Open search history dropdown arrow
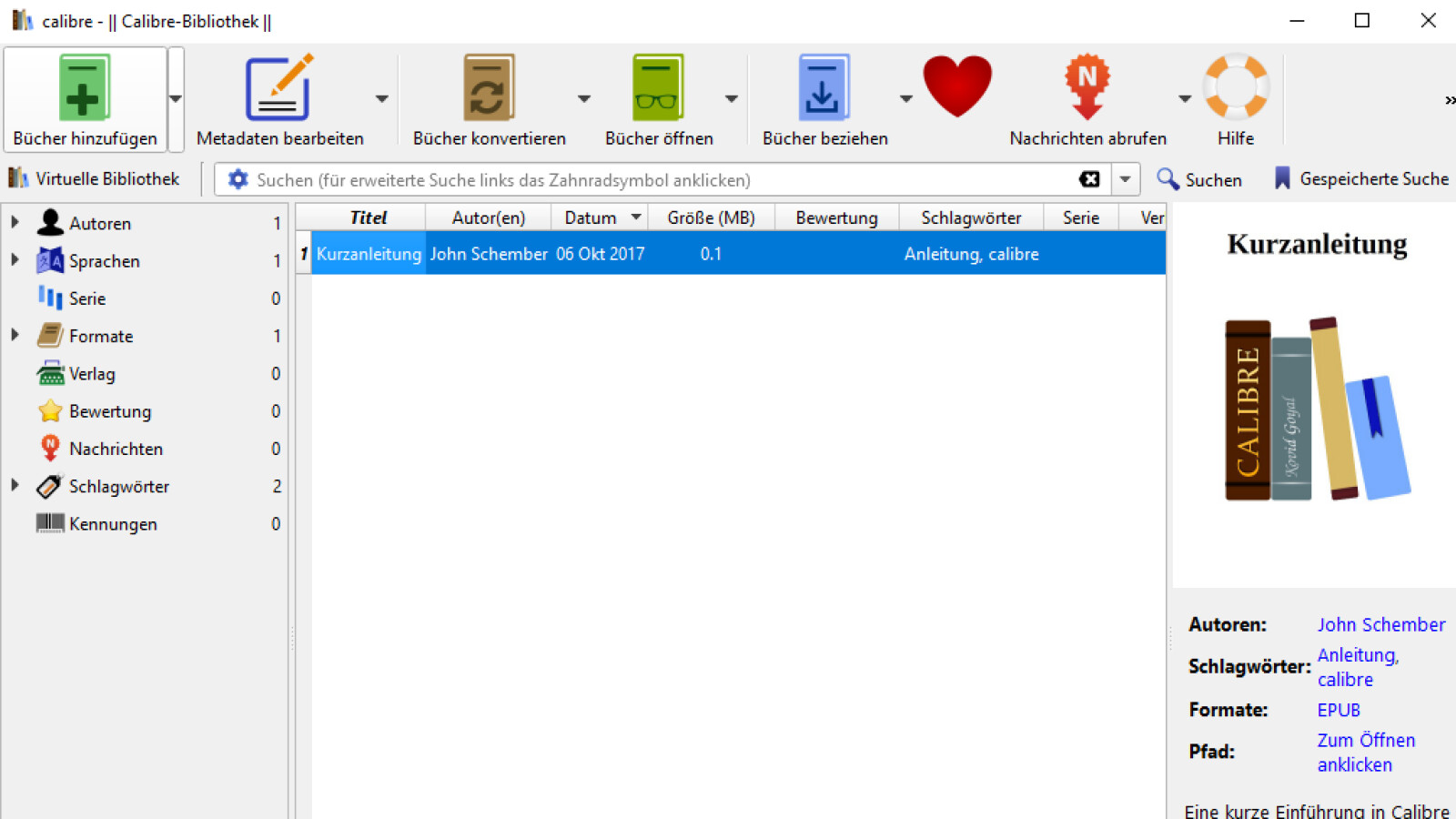The image size is (1456, 819). coord(1126,179)
